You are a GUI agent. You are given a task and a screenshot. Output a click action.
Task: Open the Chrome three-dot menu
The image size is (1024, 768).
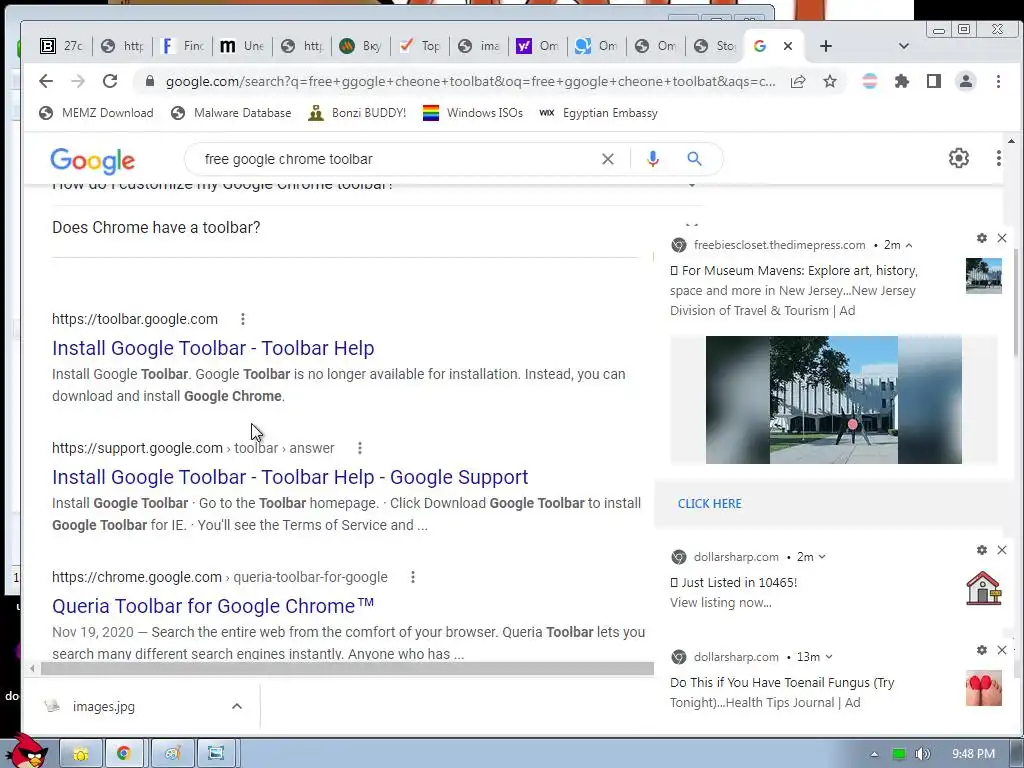click(998, 81)
